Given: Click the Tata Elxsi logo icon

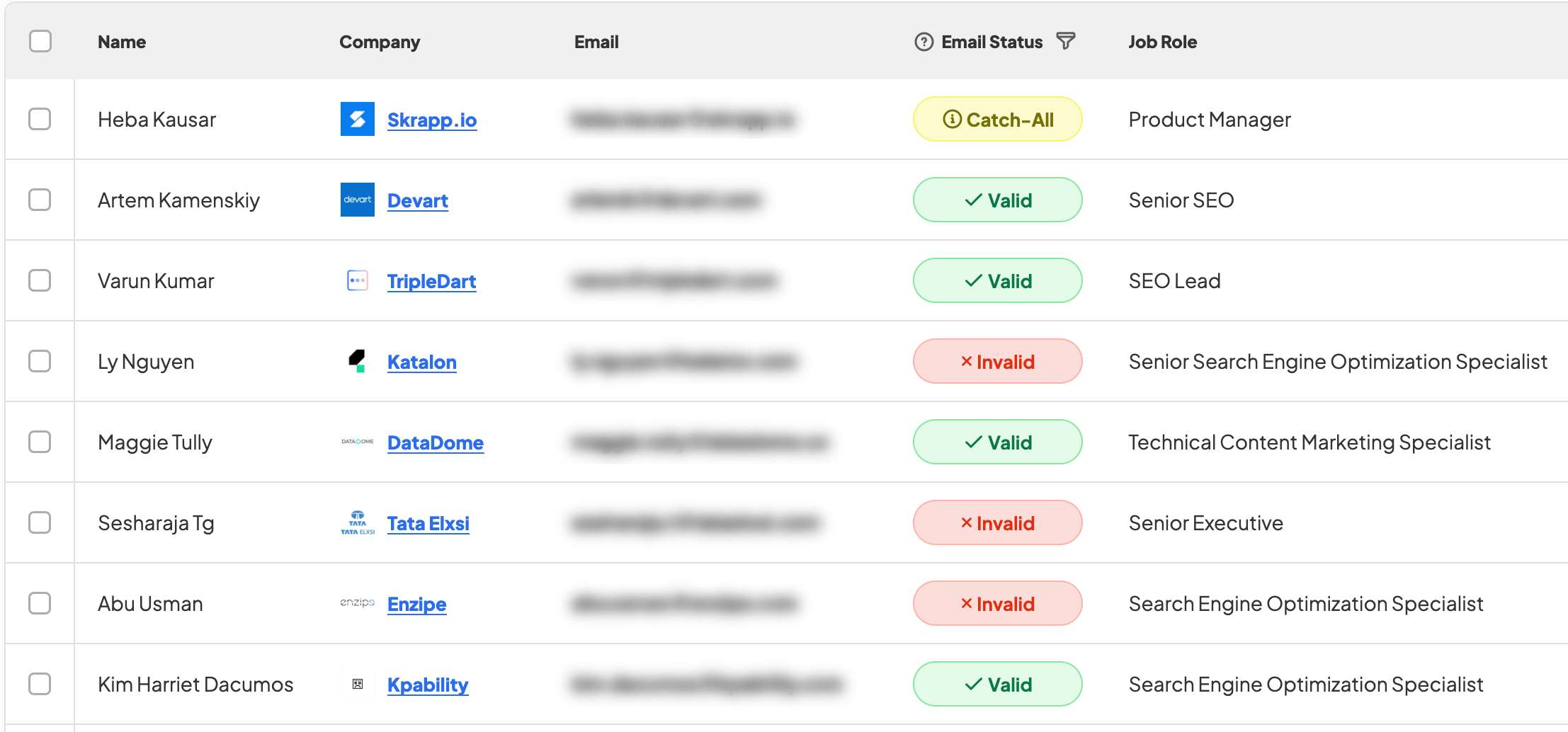Looking at the screenshot, I should click(357, 522).
